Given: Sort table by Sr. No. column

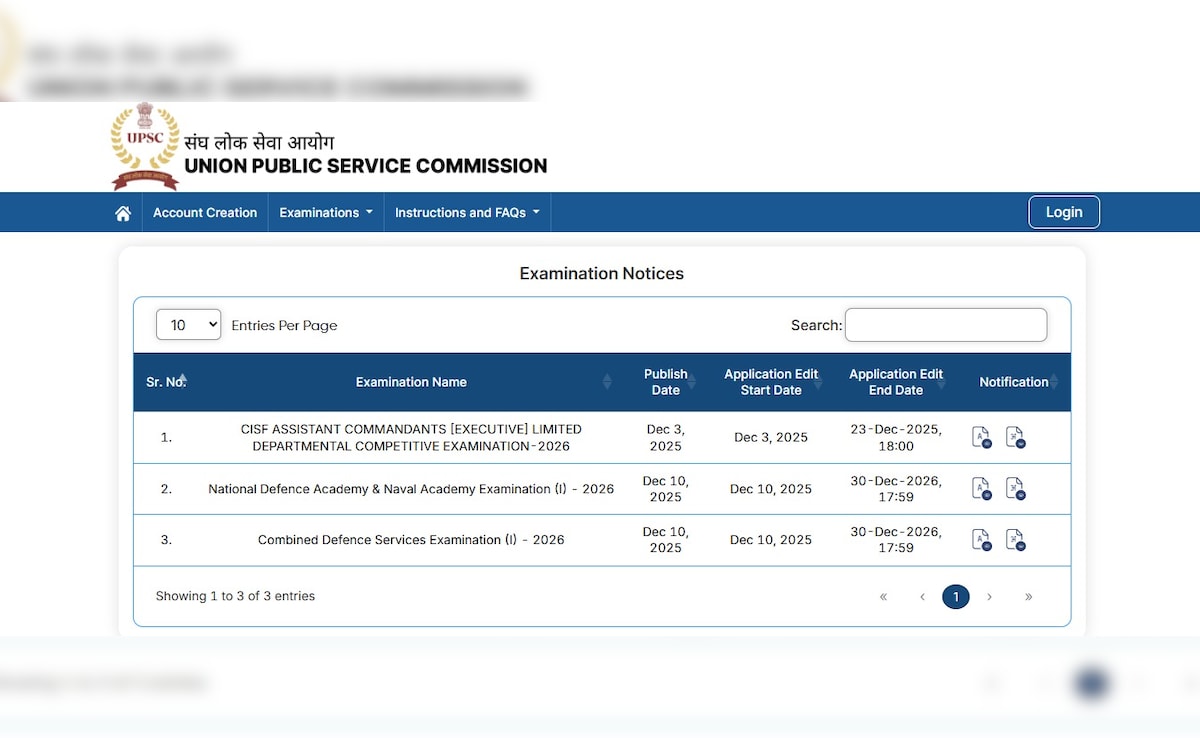Looking at the screenshot, I should pyautogui.click(x=166, y=382).
